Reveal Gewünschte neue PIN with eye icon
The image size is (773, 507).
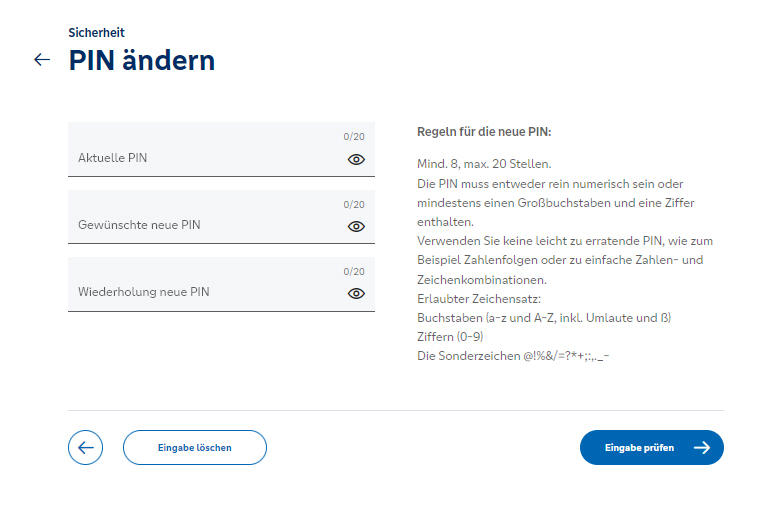356,226
